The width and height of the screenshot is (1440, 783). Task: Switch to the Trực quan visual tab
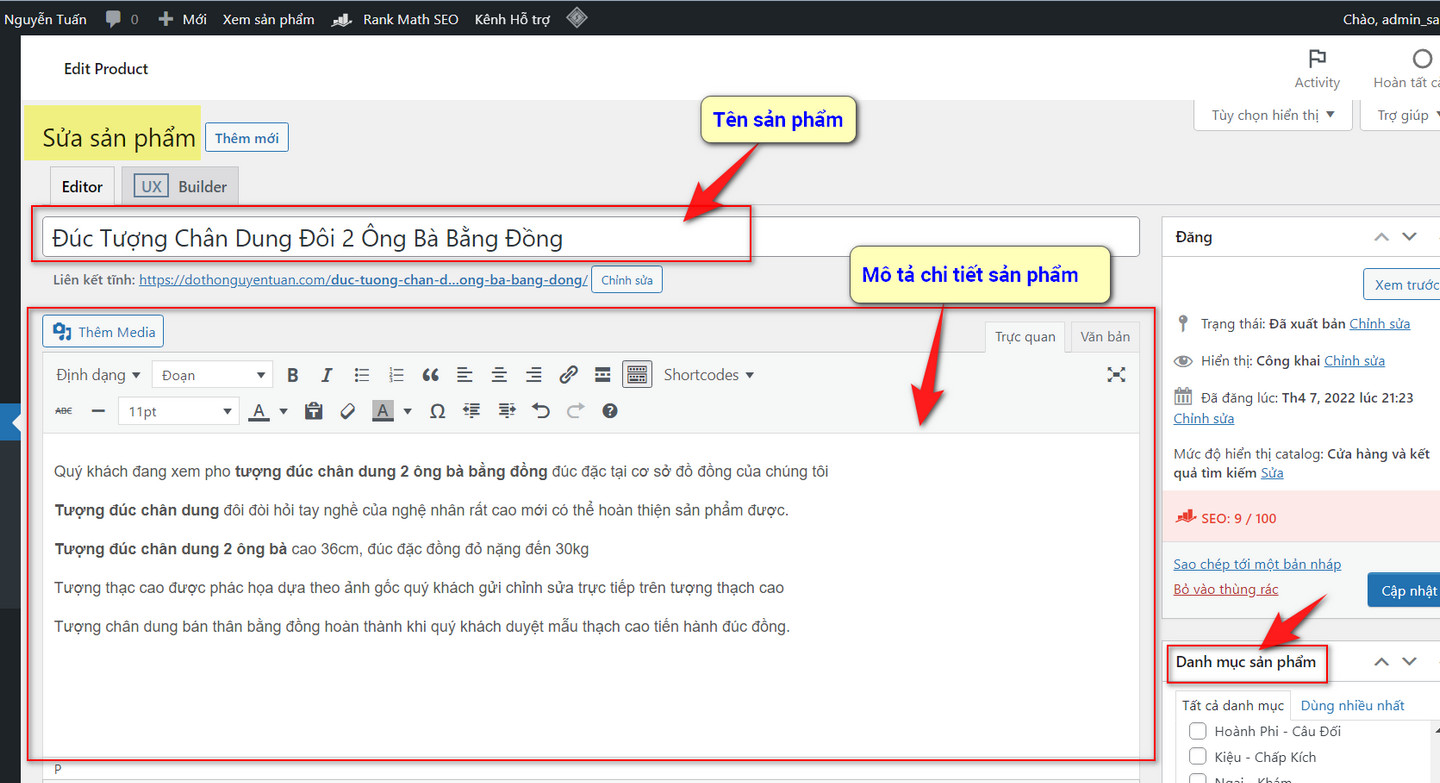1025,337
